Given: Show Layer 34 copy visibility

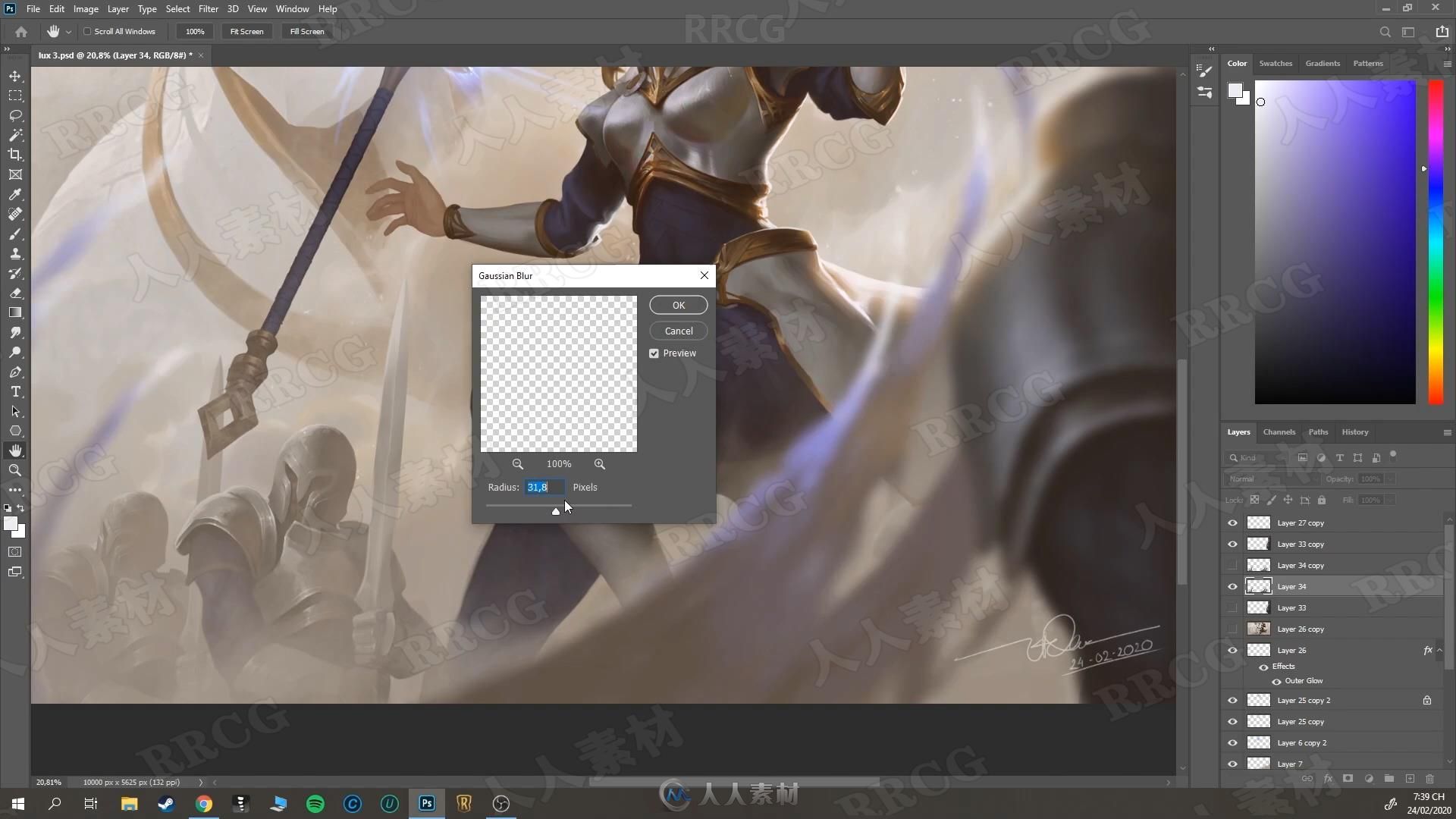Looking at the screenshot, I should point(1232,565).
